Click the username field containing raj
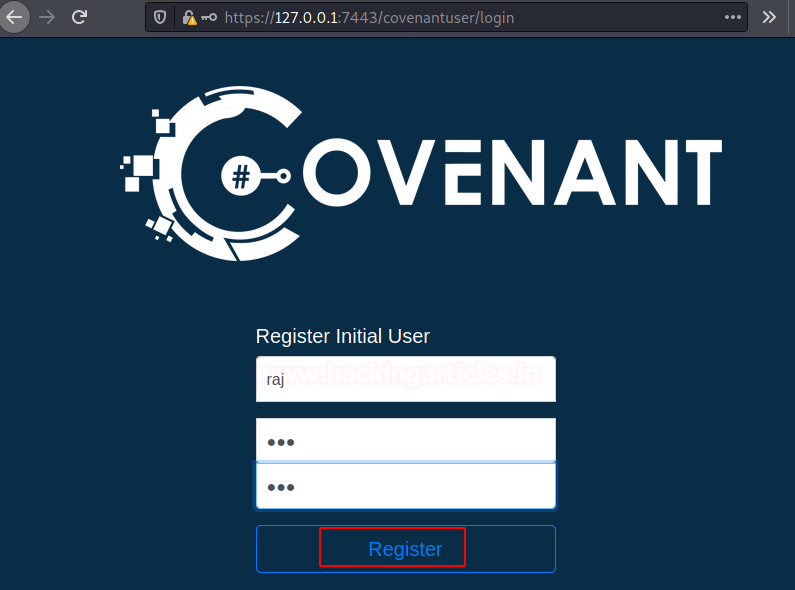The width and height of the screenshot is (795, 590). (406, 379)
